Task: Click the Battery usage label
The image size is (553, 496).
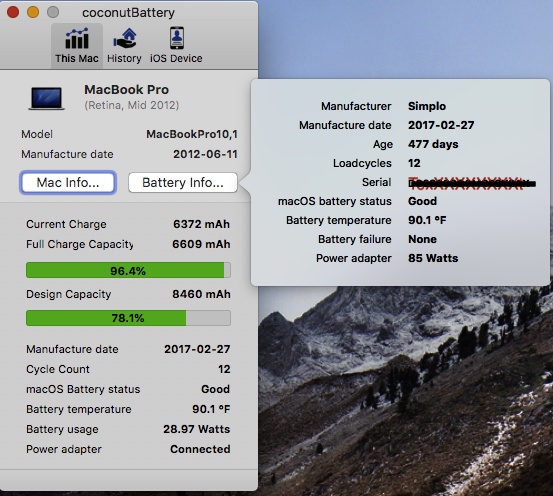Action: pyautogui.click(x=62, y=429)
